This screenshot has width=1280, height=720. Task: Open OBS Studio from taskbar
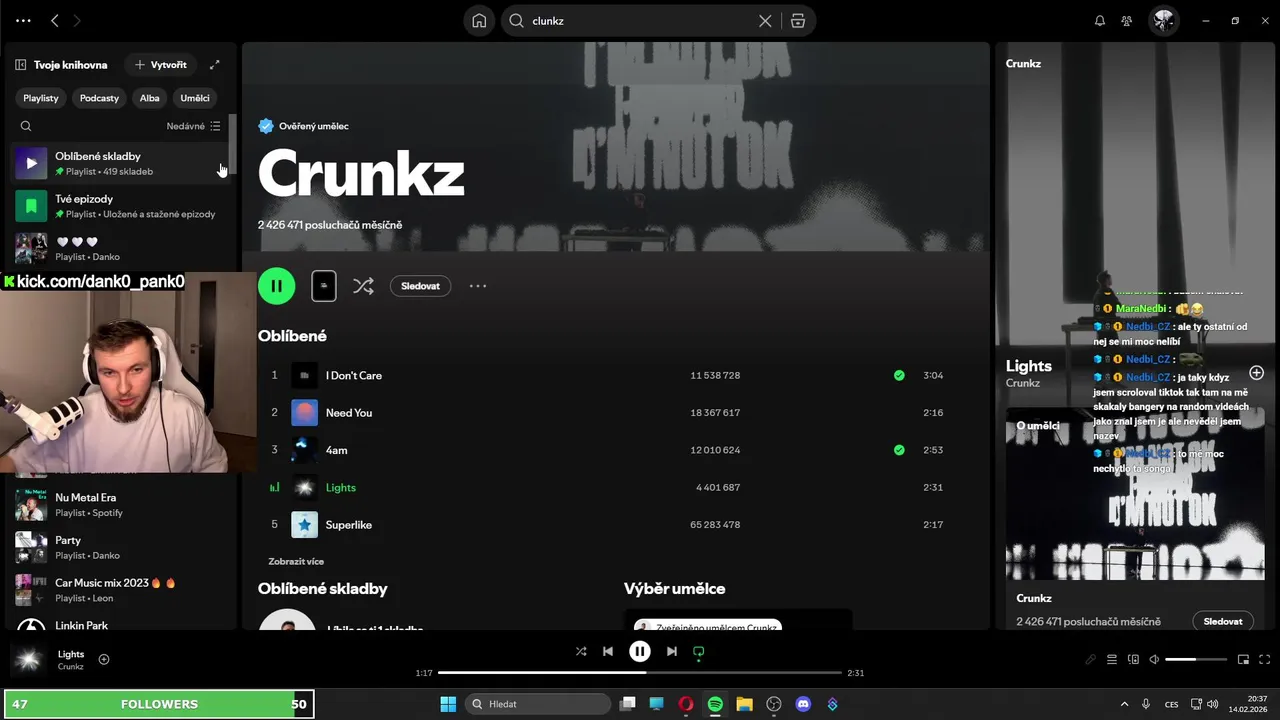774,704
